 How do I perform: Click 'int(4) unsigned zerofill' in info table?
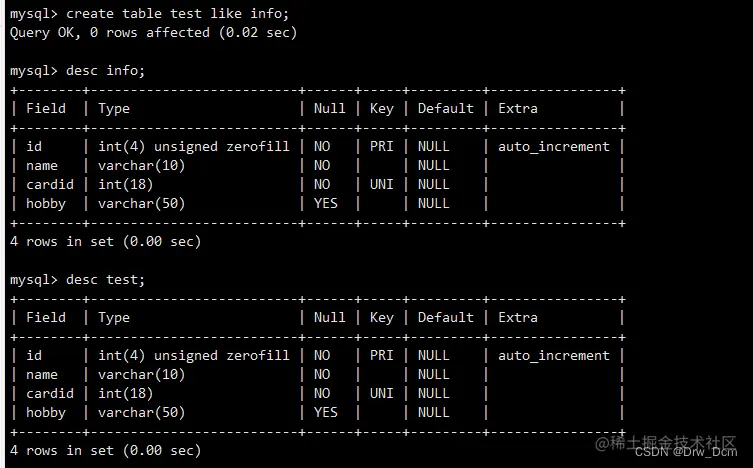[193, 146]
